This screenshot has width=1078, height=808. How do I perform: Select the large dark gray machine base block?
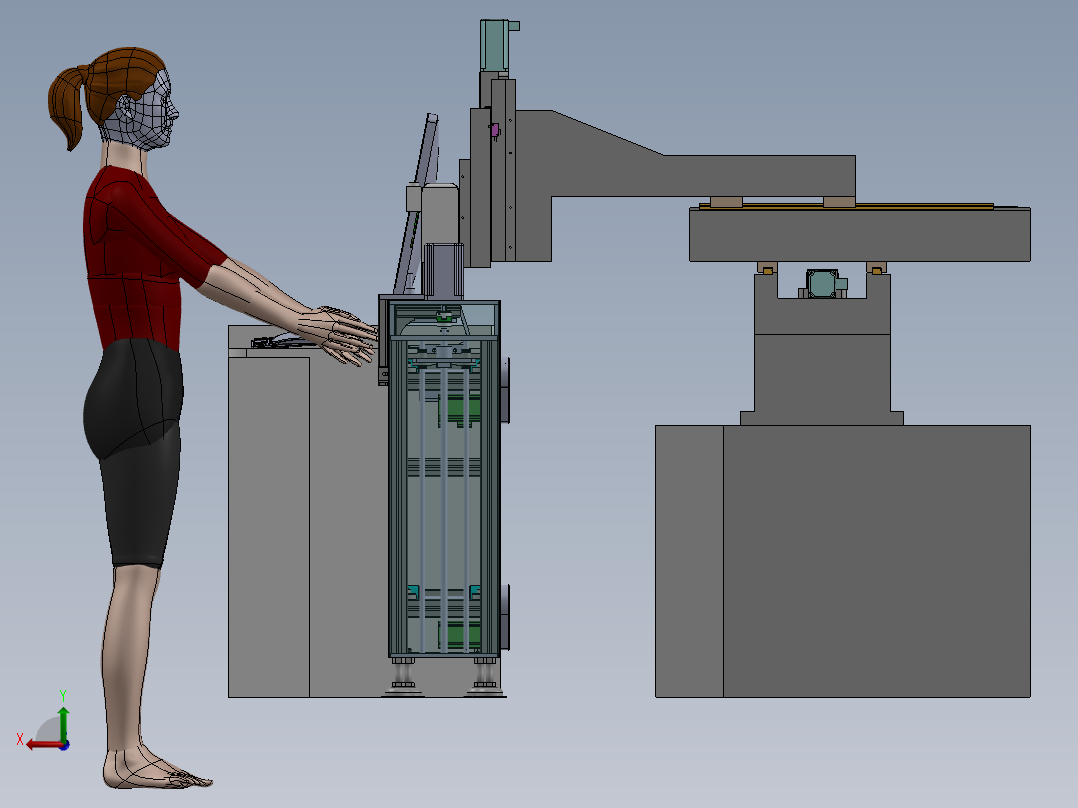(842, 561)
